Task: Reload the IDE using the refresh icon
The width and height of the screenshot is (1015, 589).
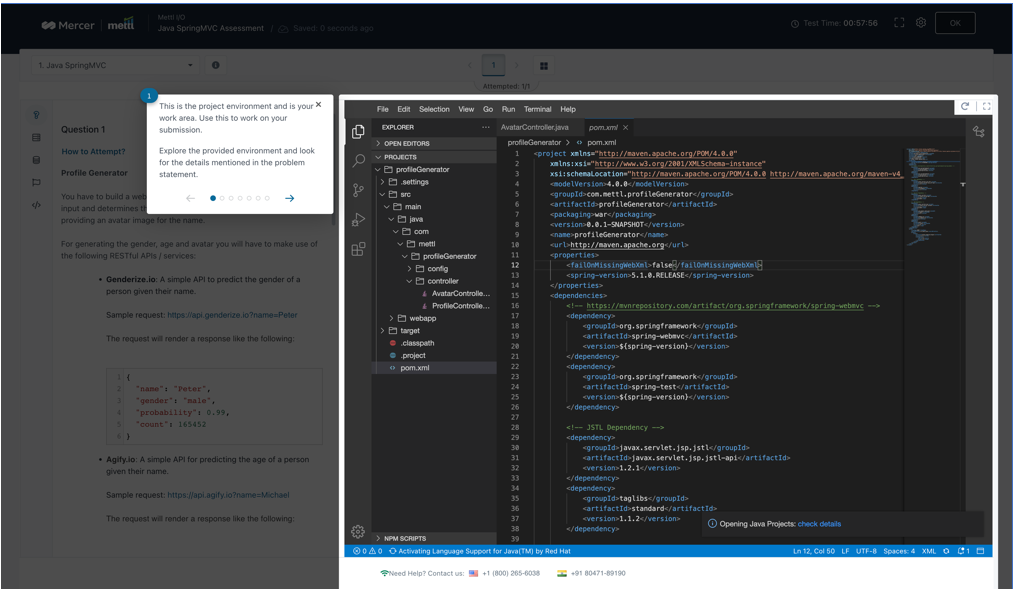Action: point(965,106)
